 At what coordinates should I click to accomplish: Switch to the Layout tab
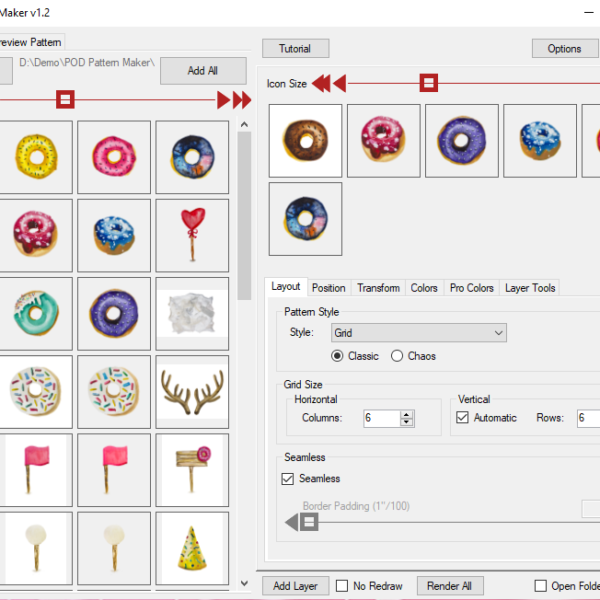tap(285, 287)
